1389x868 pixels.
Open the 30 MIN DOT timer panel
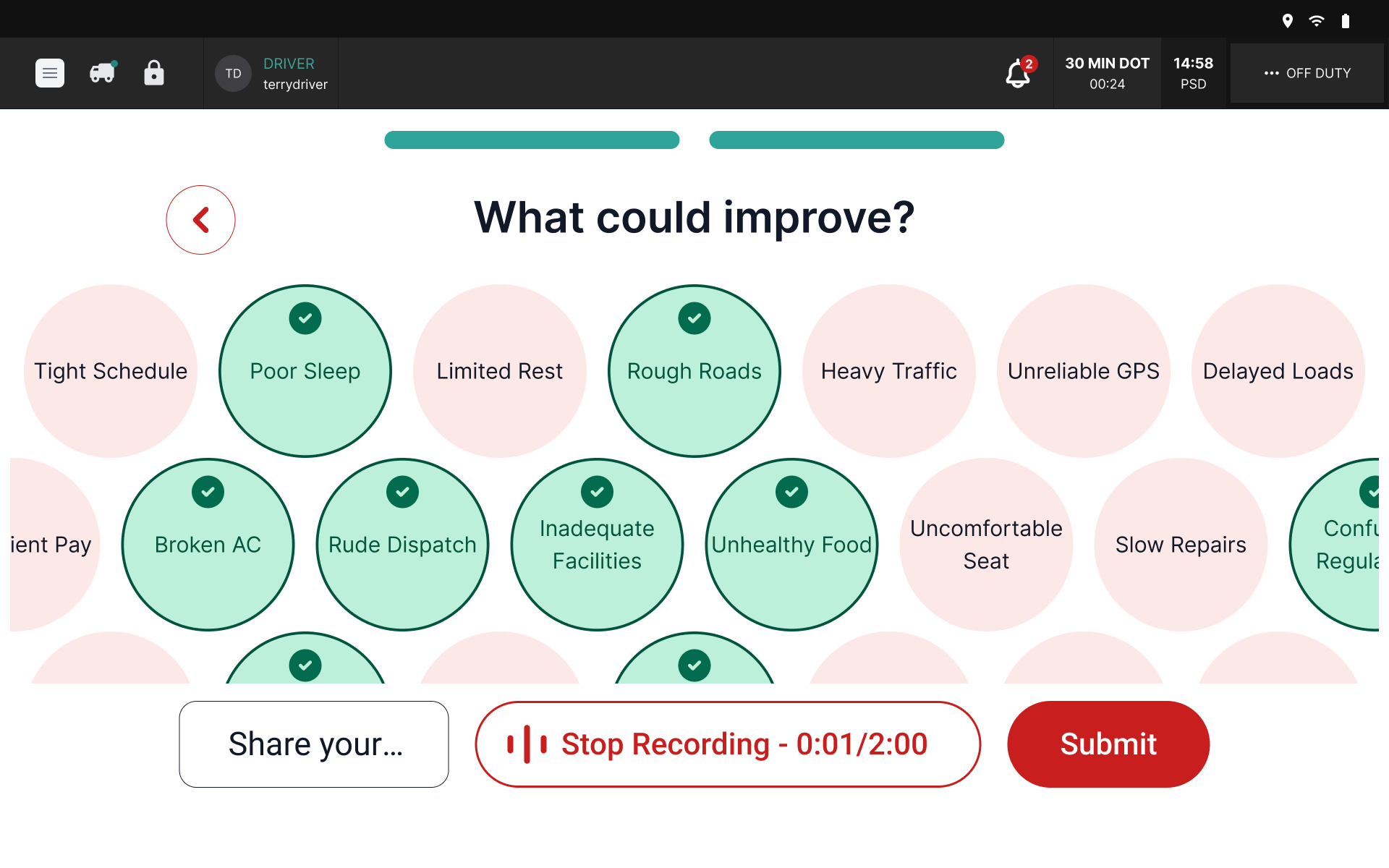(1107, 73)
